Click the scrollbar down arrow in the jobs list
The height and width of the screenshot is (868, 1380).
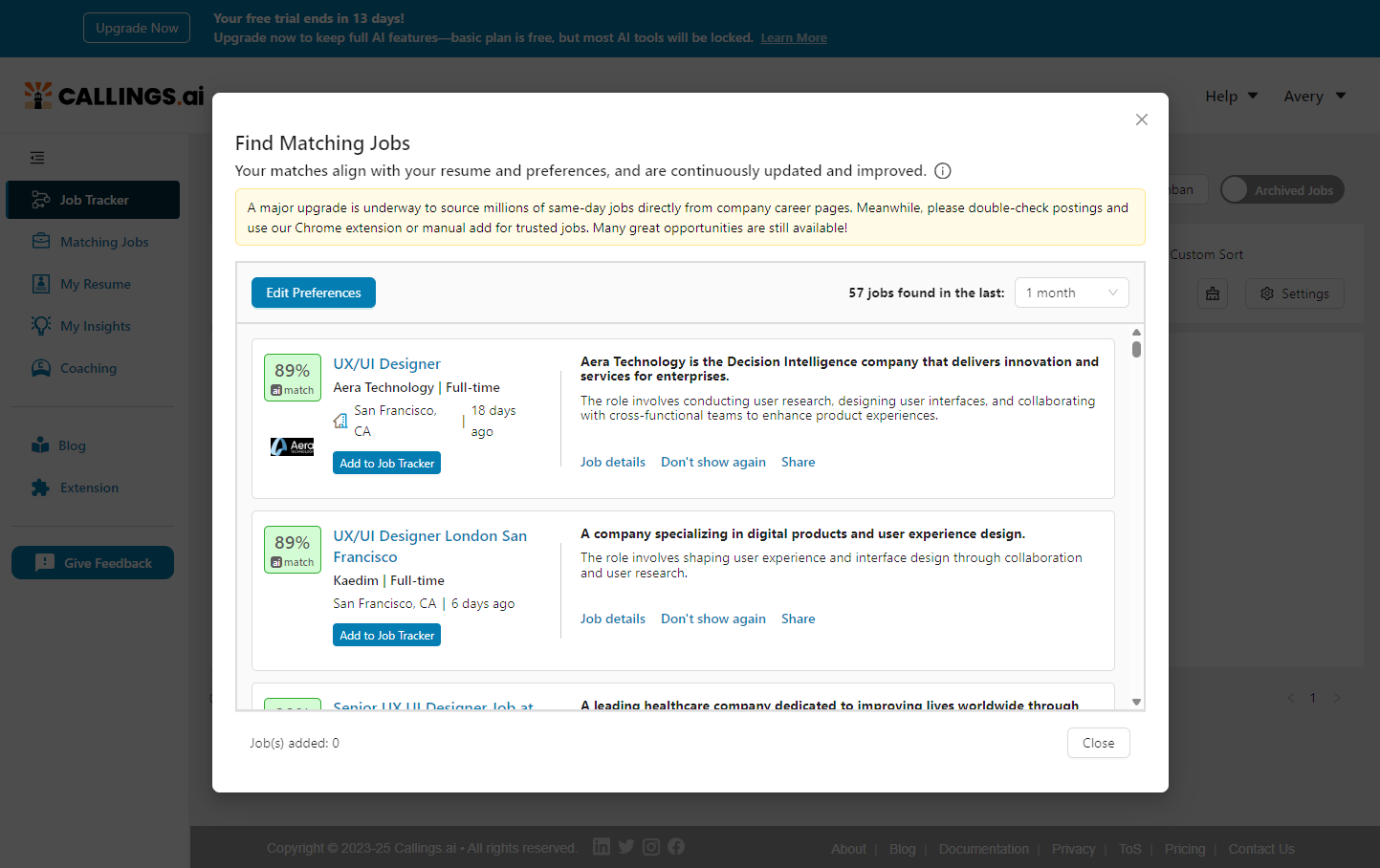pyautogui.click(x=1136, y=702)
